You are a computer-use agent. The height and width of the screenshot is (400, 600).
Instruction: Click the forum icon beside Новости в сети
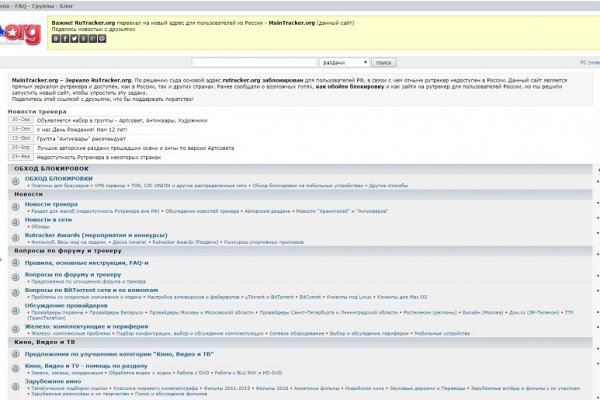pos(14,221)
